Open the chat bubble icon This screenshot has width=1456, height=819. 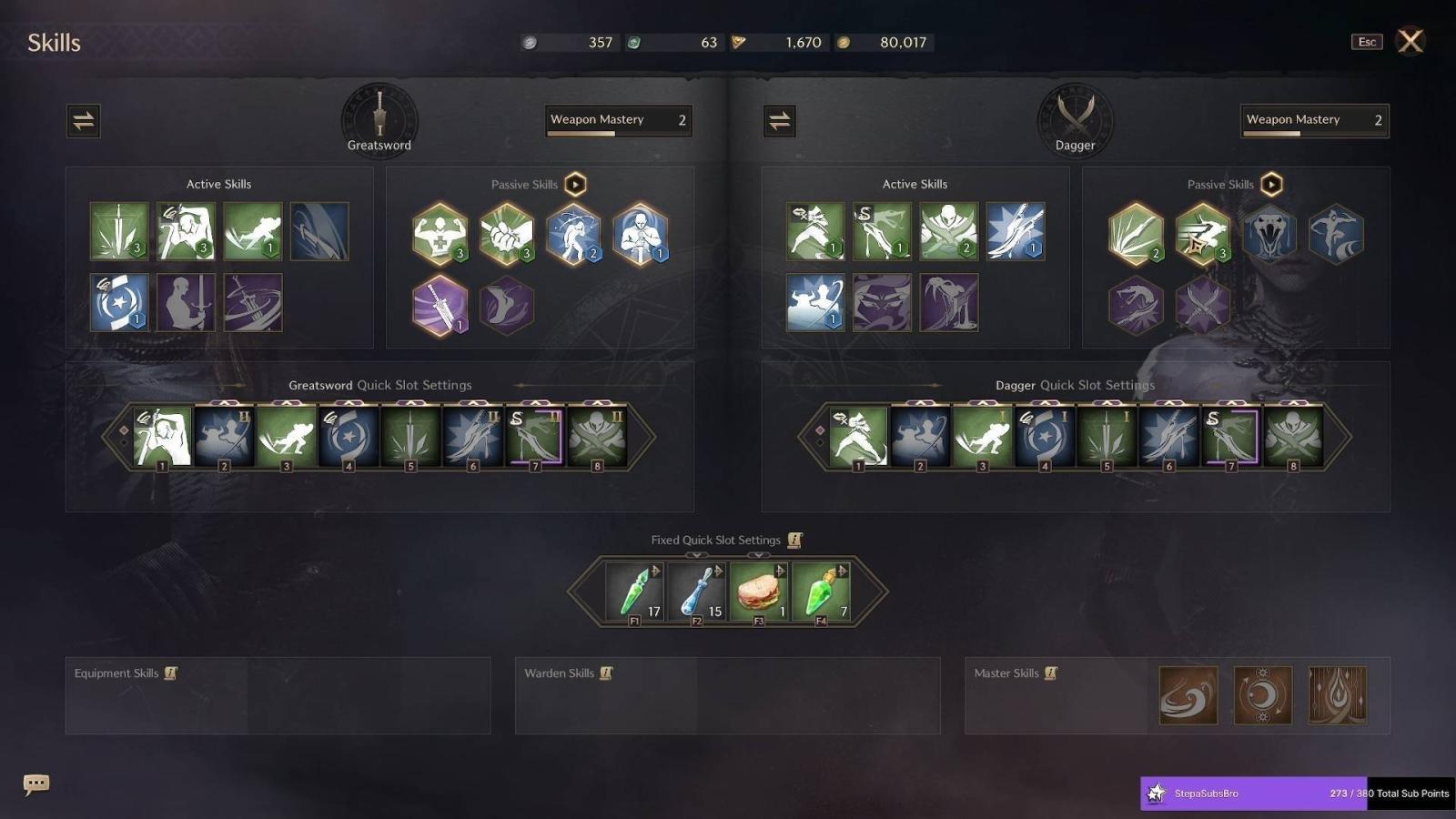pyautogui.click(x=36, y=784)
